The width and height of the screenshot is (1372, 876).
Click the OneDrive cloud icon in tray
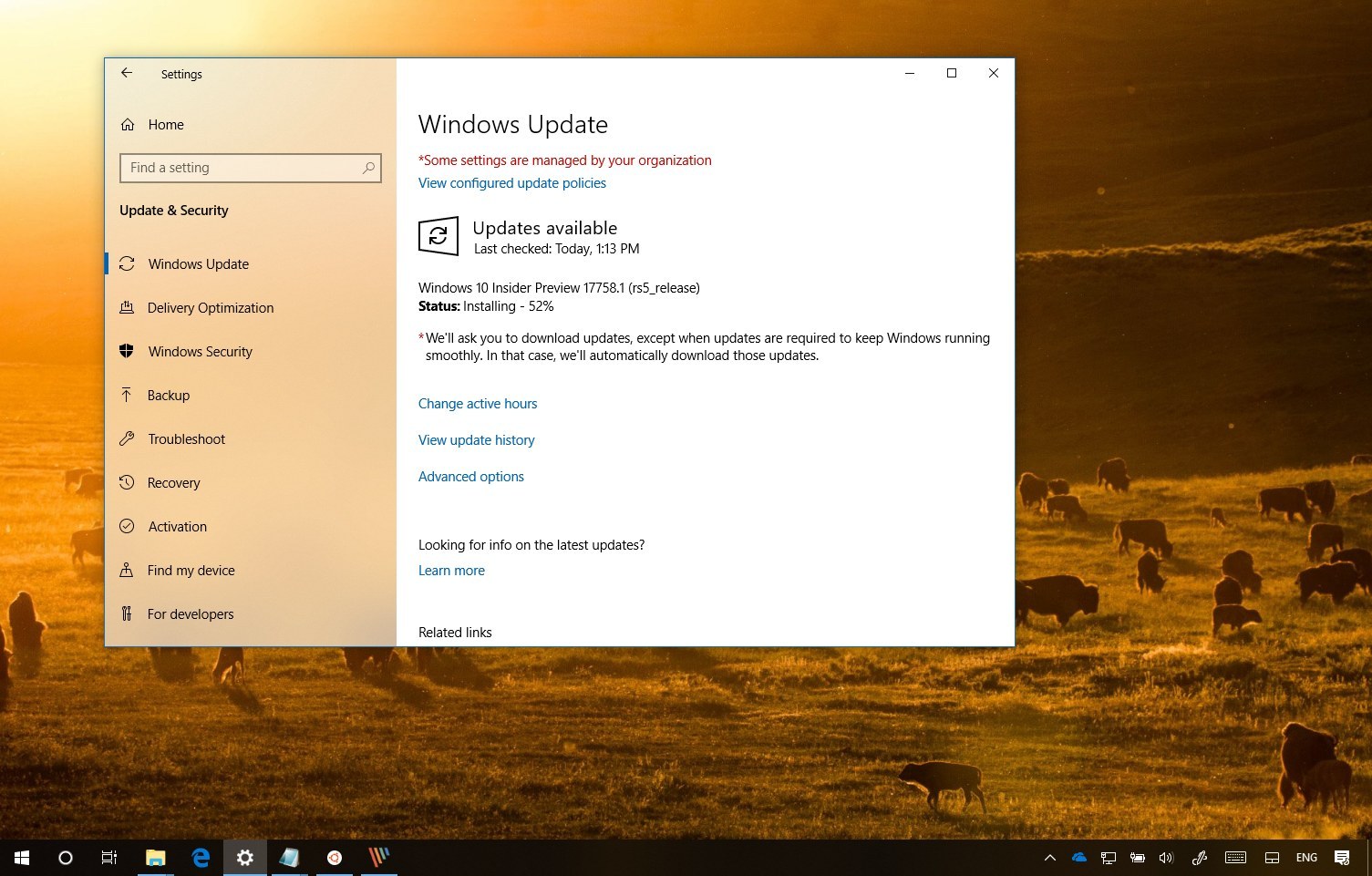coord(1079,857)
